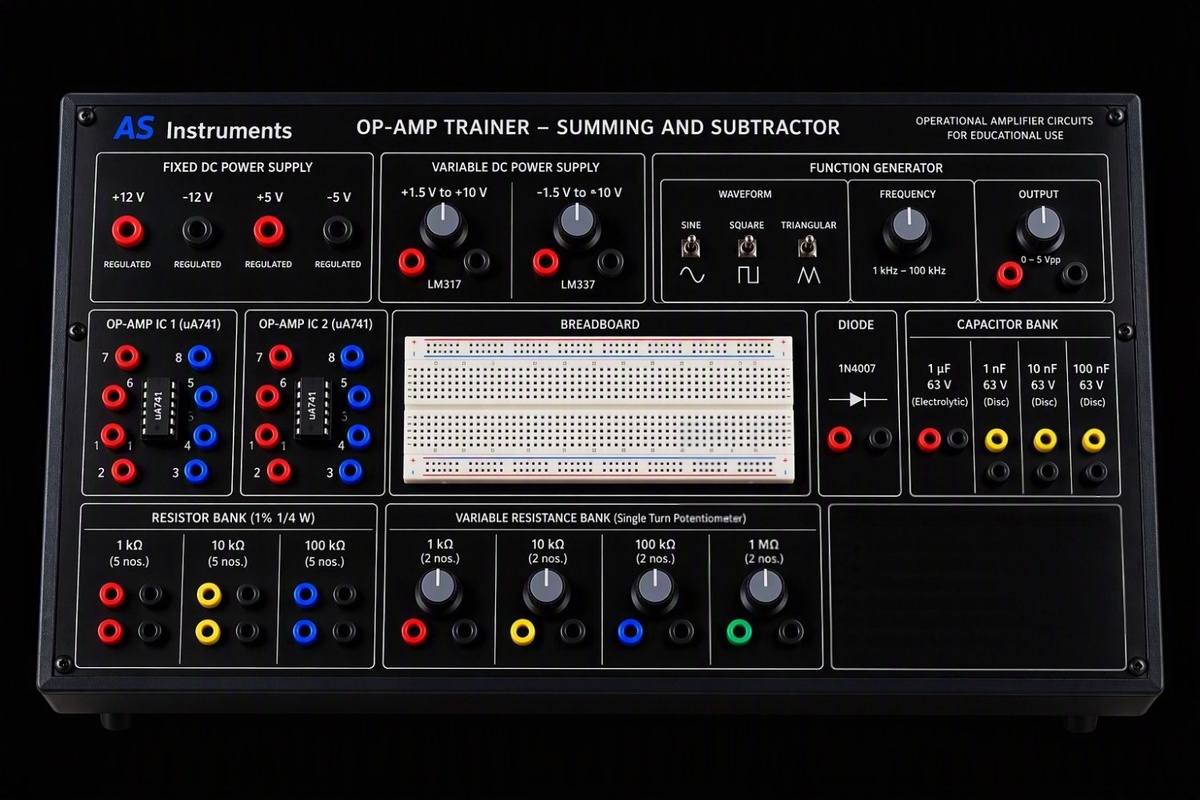Click the 1N4007 diode symbol
Screen dimensions: 1200x800
(859, 399)
